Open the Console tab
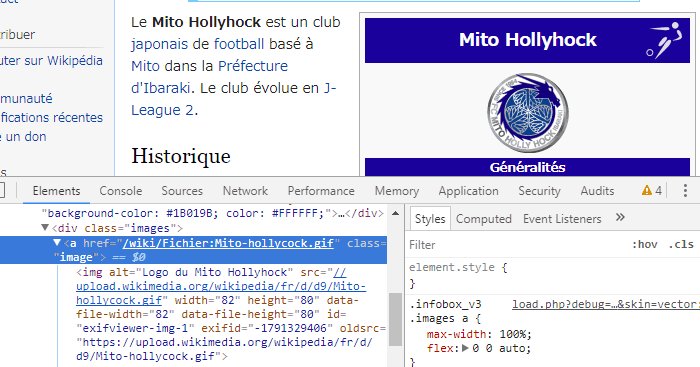700x367 pixels. pos(121,191)
